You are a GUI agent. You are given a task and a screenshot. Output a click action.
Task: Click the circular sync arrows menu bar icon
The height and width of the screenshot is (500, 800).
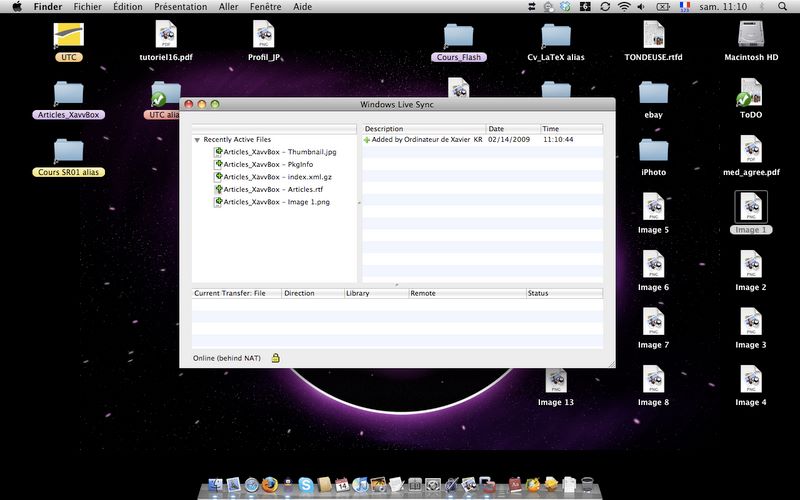pos(605,7)
